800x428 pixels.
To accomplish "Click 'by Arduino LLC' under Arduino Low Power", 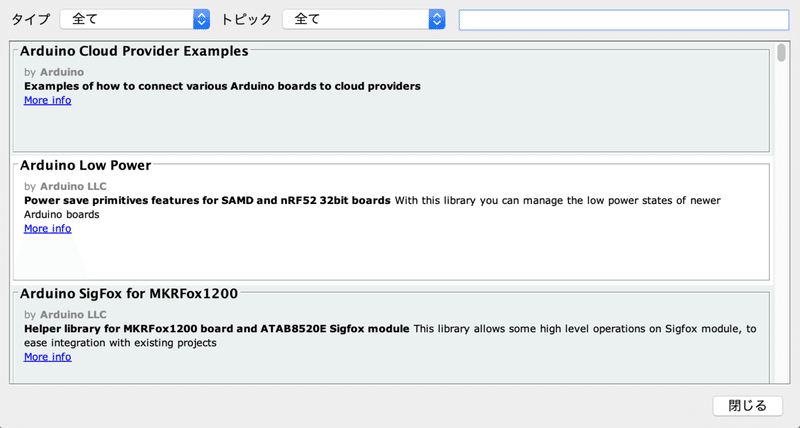I will point(65,186).
